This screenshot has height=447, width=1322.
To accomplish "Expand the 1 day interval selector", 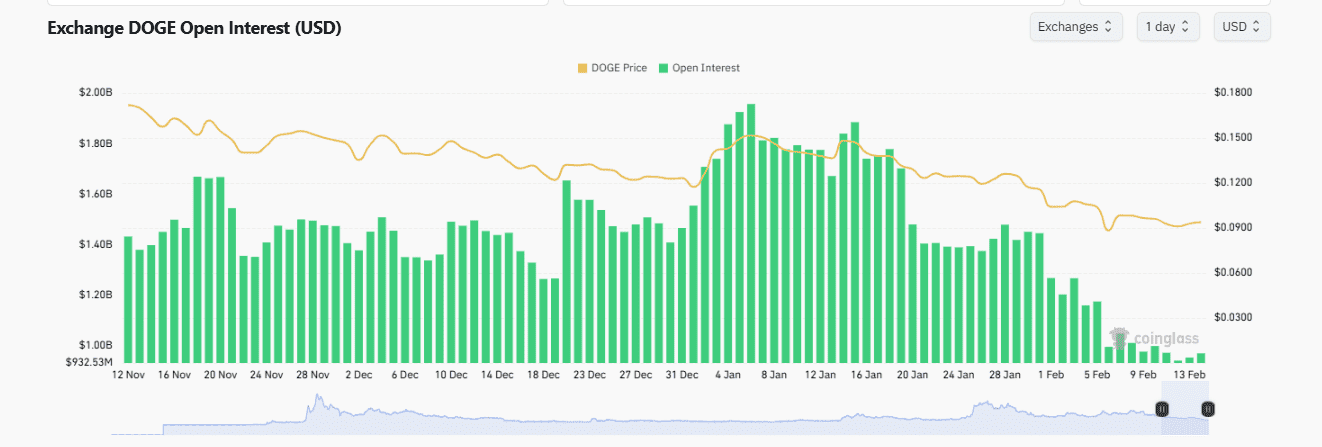I will pos(1170,27).
